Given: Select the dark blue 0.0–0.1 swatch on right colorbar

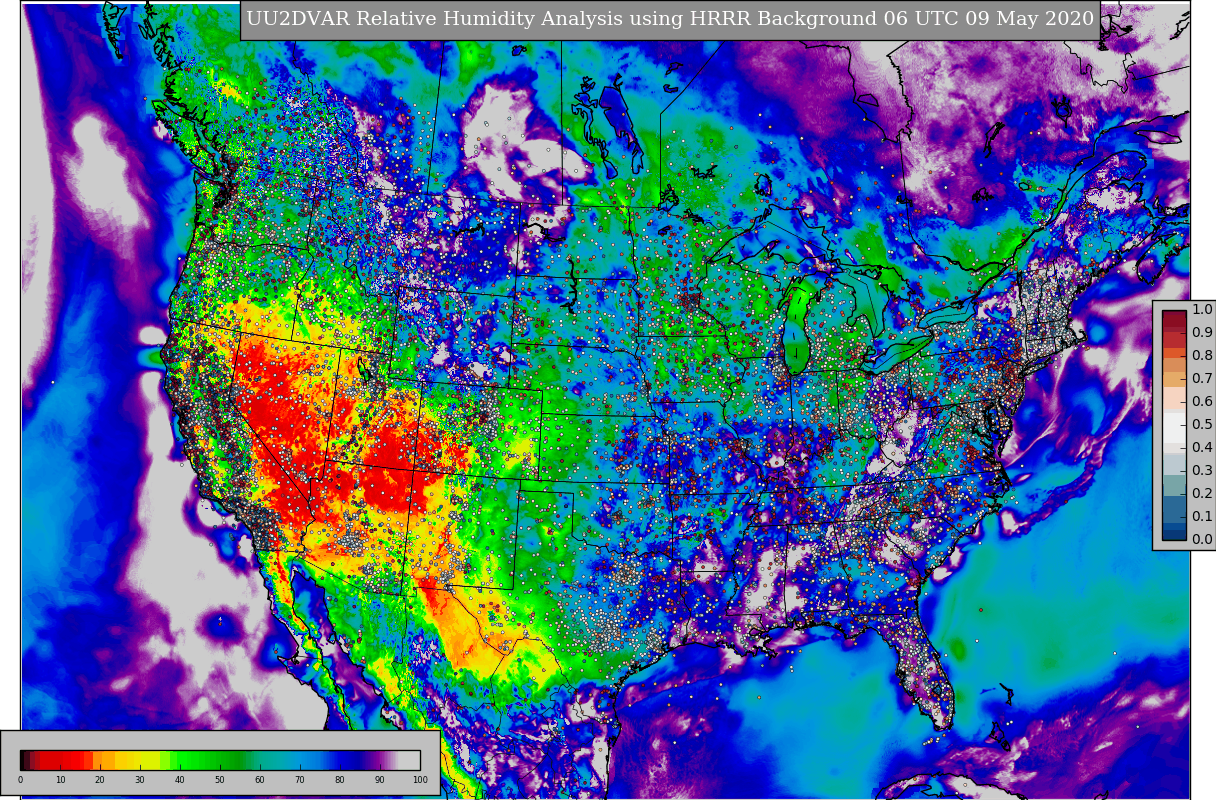Looking at the screenshot, I should pyautogui.click(x=1174, y=528).
